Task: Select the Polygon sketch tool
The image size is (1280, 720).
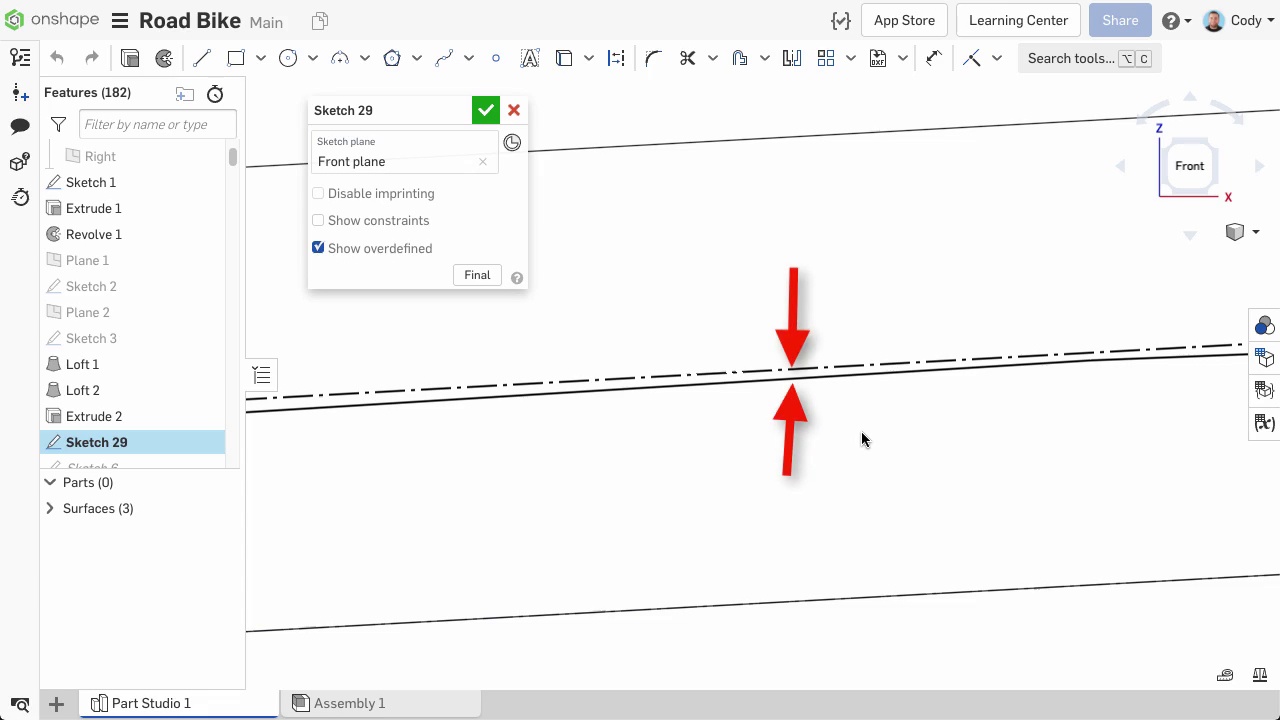Action: pos(392,59)
